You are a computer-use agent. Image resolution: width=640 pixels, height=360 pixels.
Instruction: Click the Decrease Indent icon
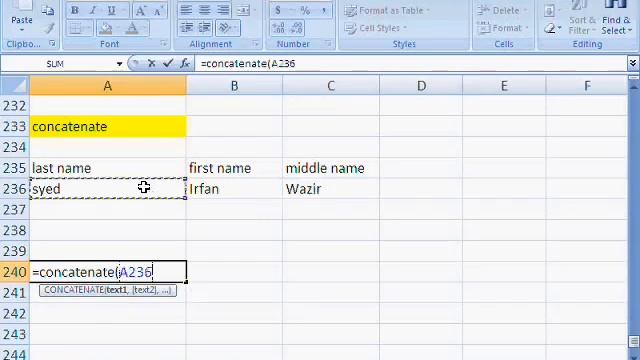(187, 28)
